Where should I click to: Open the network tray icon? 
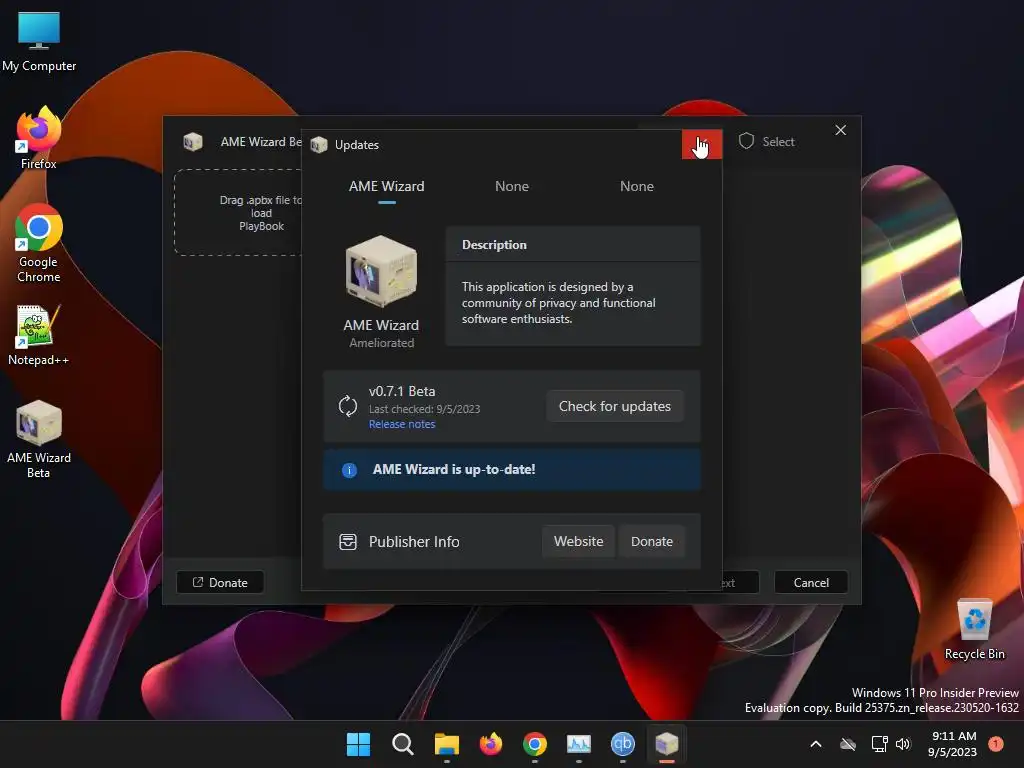coord(879,744)
